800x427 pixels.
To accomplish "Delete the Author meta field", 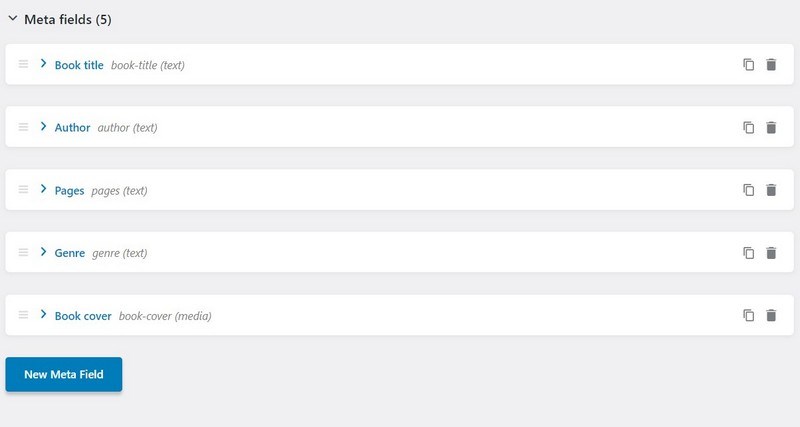I will point(771,127).
